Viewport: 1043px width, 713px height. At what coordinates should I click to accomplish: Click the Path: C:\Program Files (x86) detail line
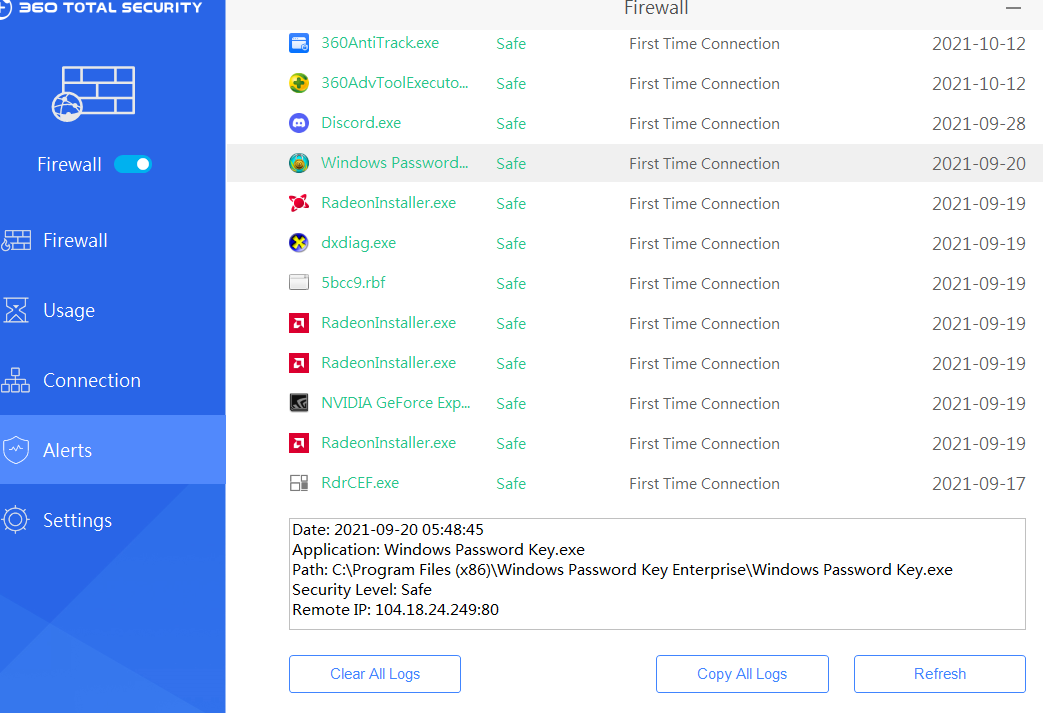tap(622, 569)
